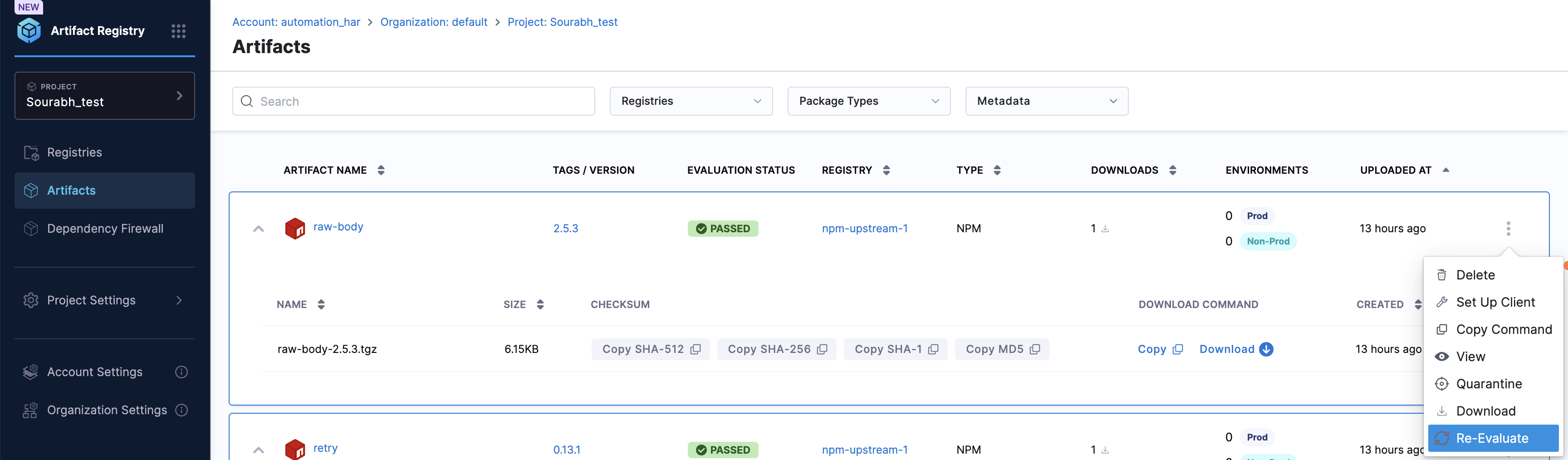Click the Account Settings info icon
This screenshot has width=1568, height=460.
181,372
